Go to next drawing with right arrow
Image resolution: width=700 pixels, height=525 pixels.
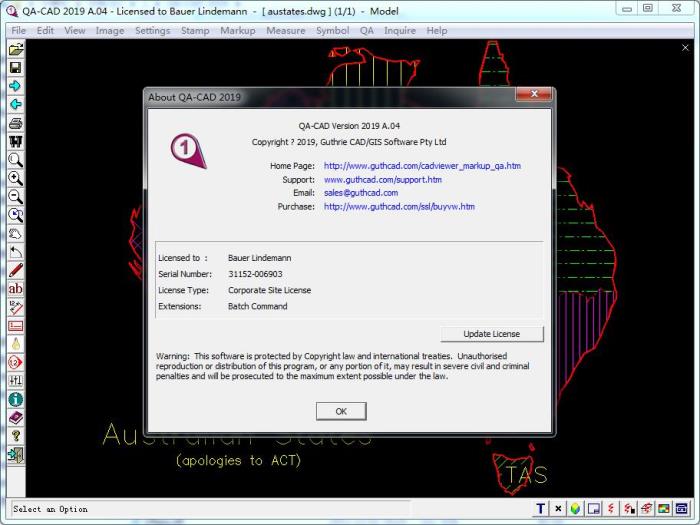(x=16, y=86)
